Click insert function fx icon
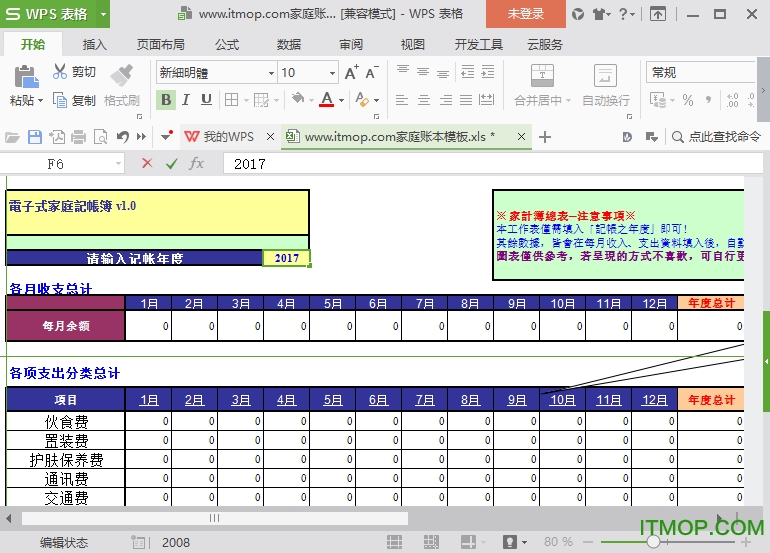Viewport: 770px width, 553px height. pos(196,163)
